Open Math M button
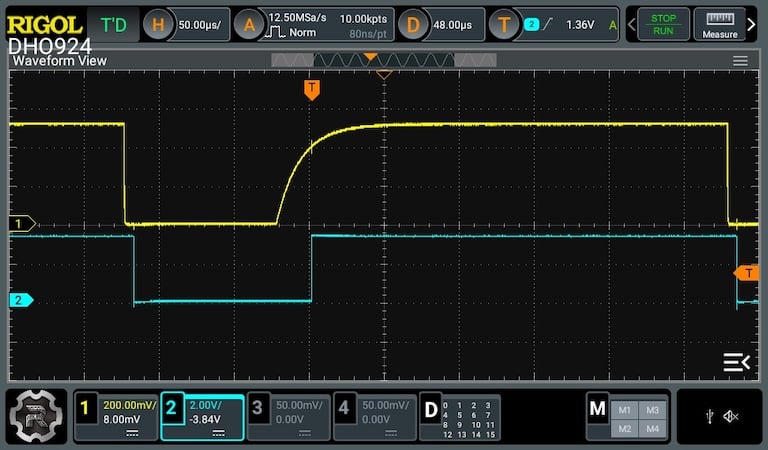 [598, 408]
